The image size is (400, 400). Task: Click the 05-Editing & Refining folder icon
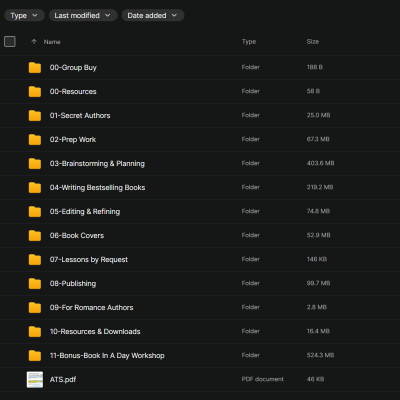[x=35, y=212]
